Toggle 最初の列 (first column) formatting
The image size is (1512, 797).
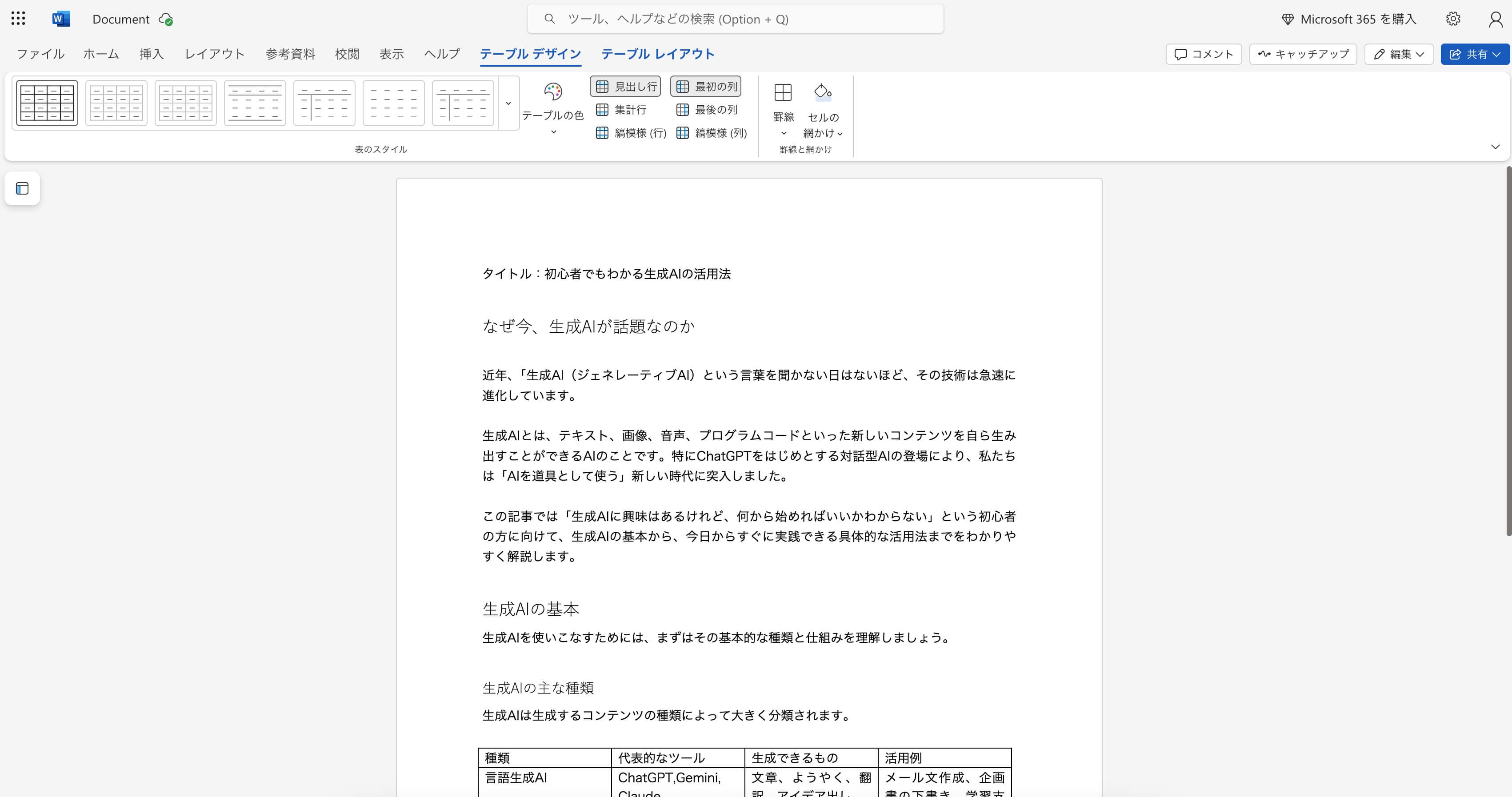tap(704, 86)
